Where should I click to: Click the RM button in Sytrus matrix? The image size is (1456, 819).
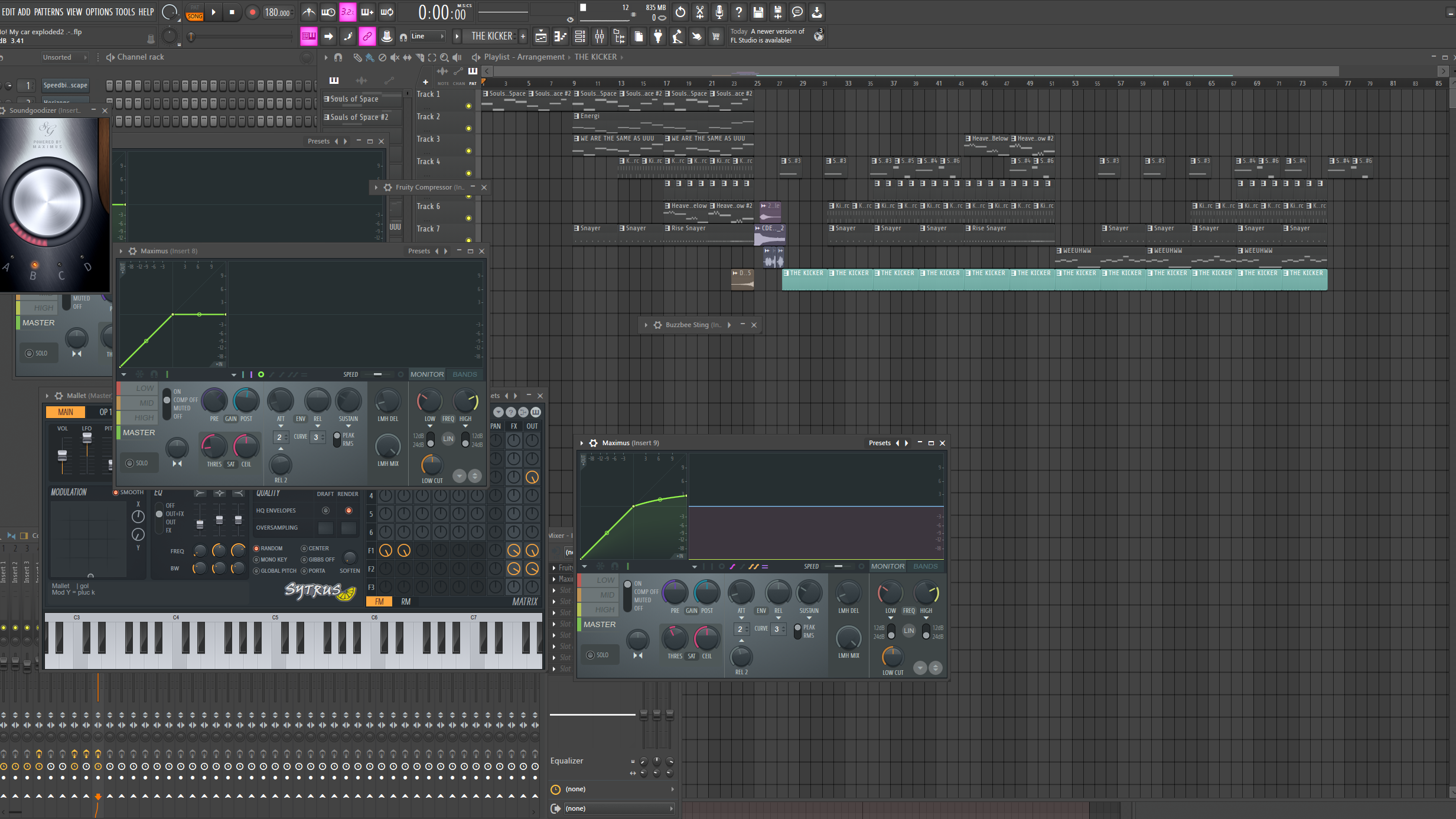406,602
